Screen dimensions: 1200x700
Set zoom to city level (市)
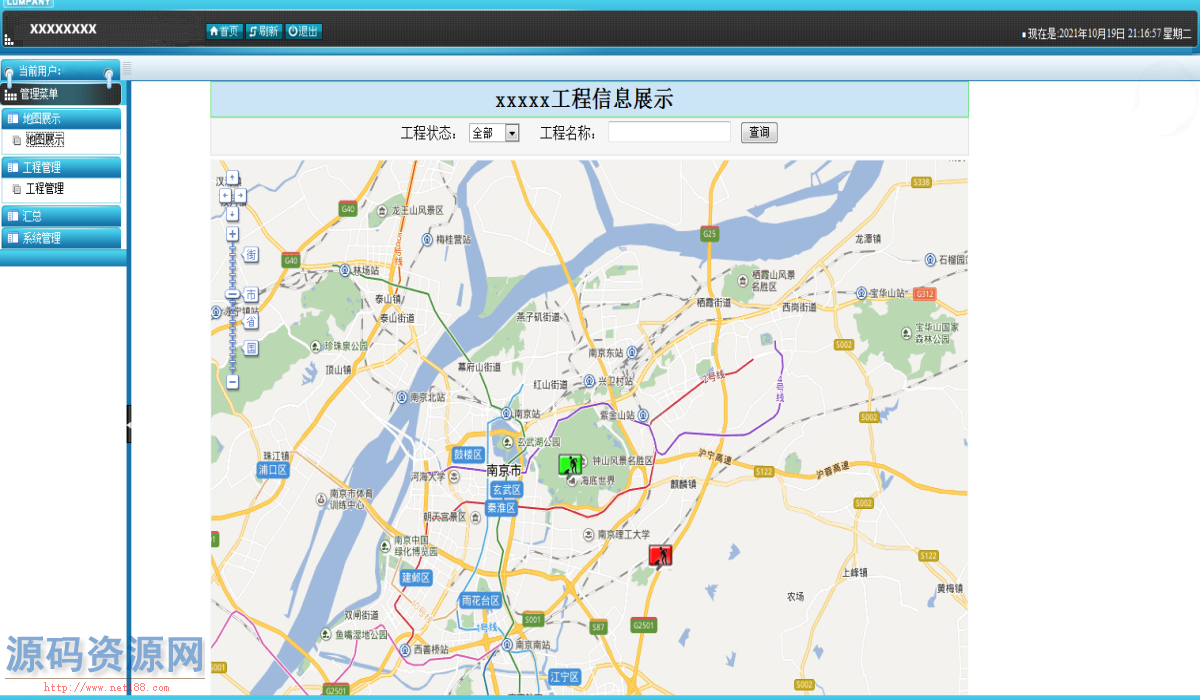click(251, 294)
